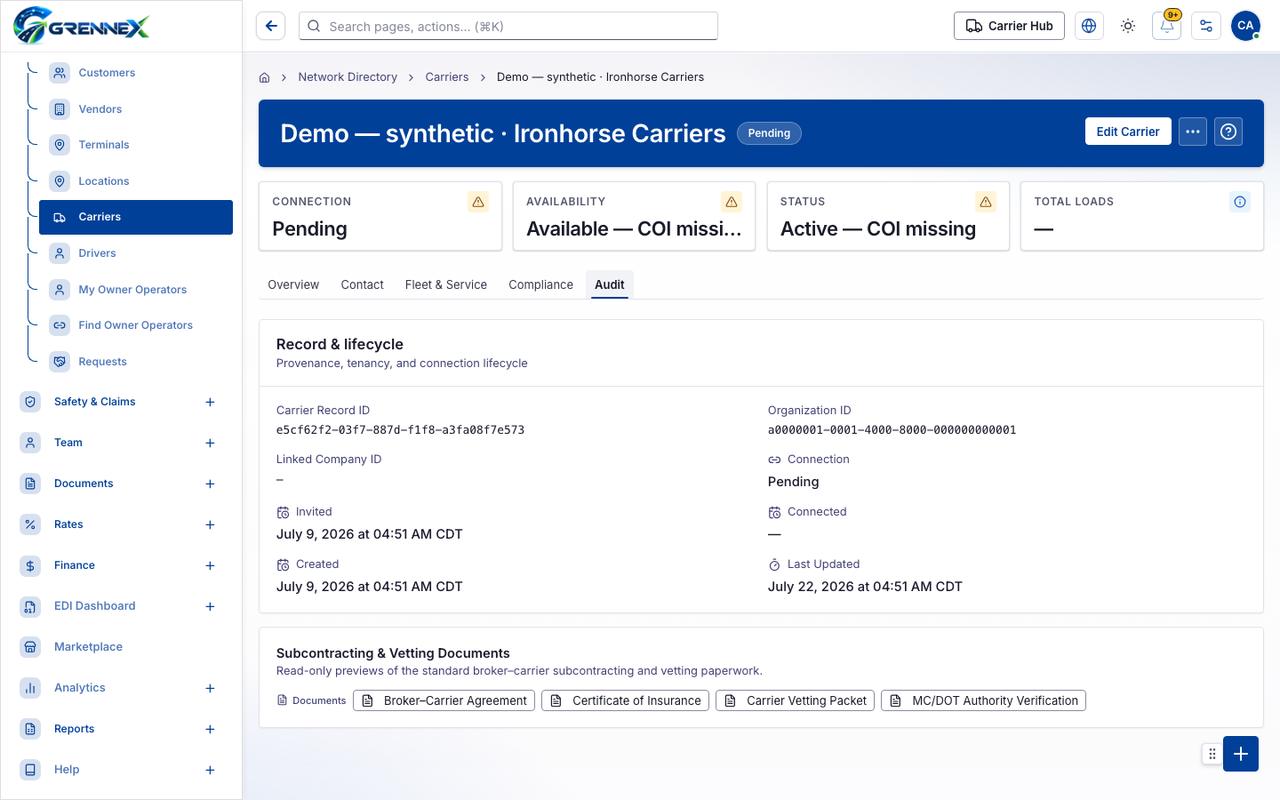Expand the Team section
1280x800 pixels.
[210, 443]
